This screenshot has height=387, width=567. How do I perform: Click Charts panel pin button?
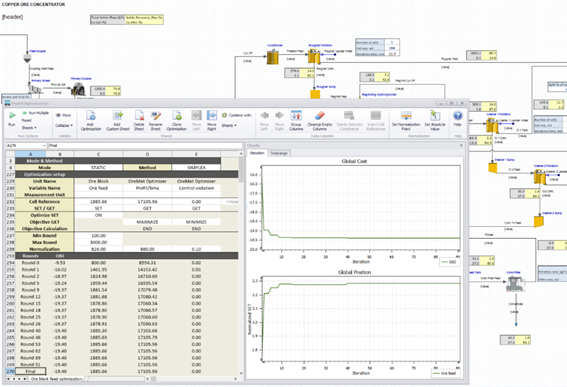click(461, 145)
